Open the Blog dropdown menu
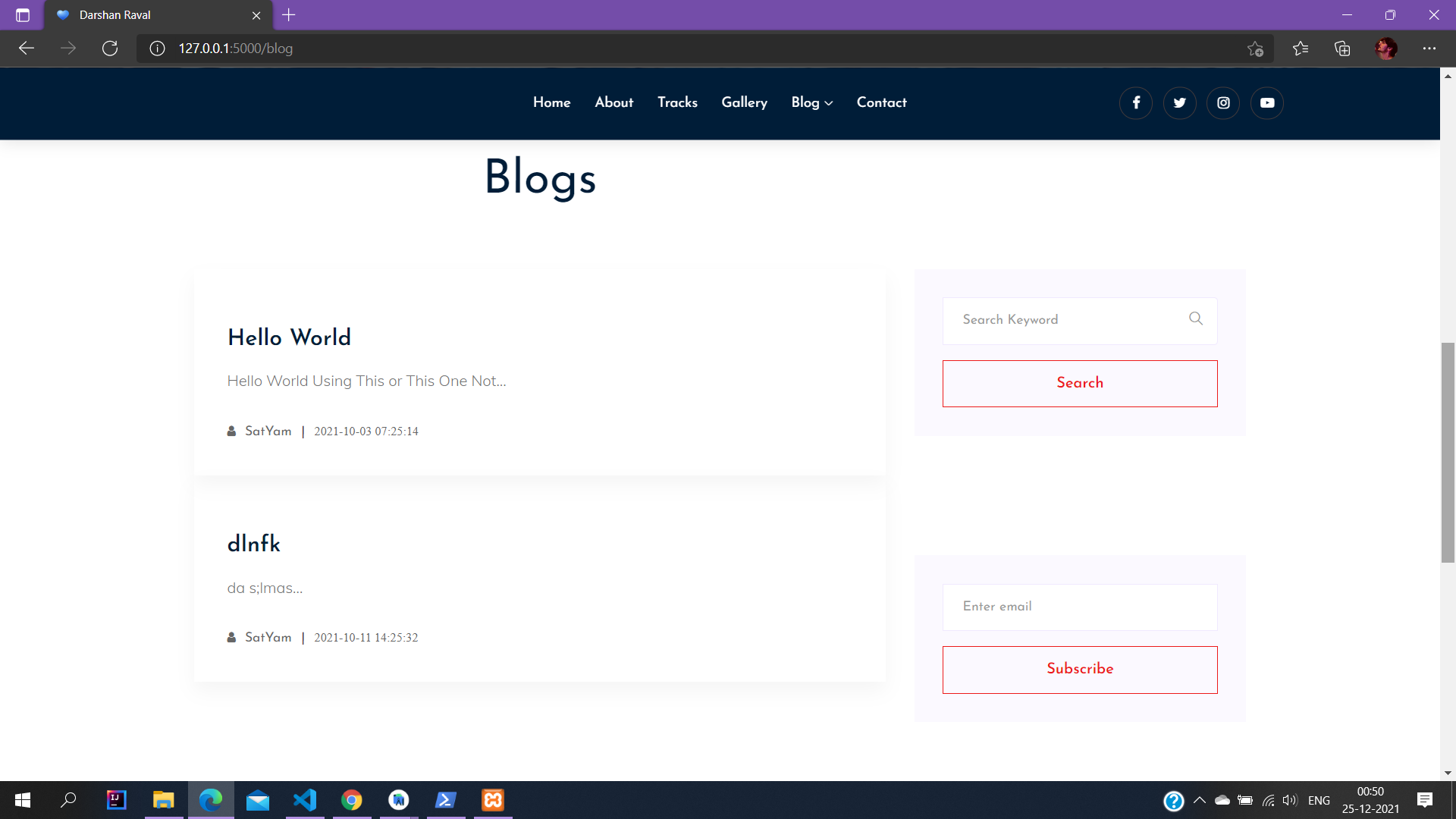 tap(811, 102)
